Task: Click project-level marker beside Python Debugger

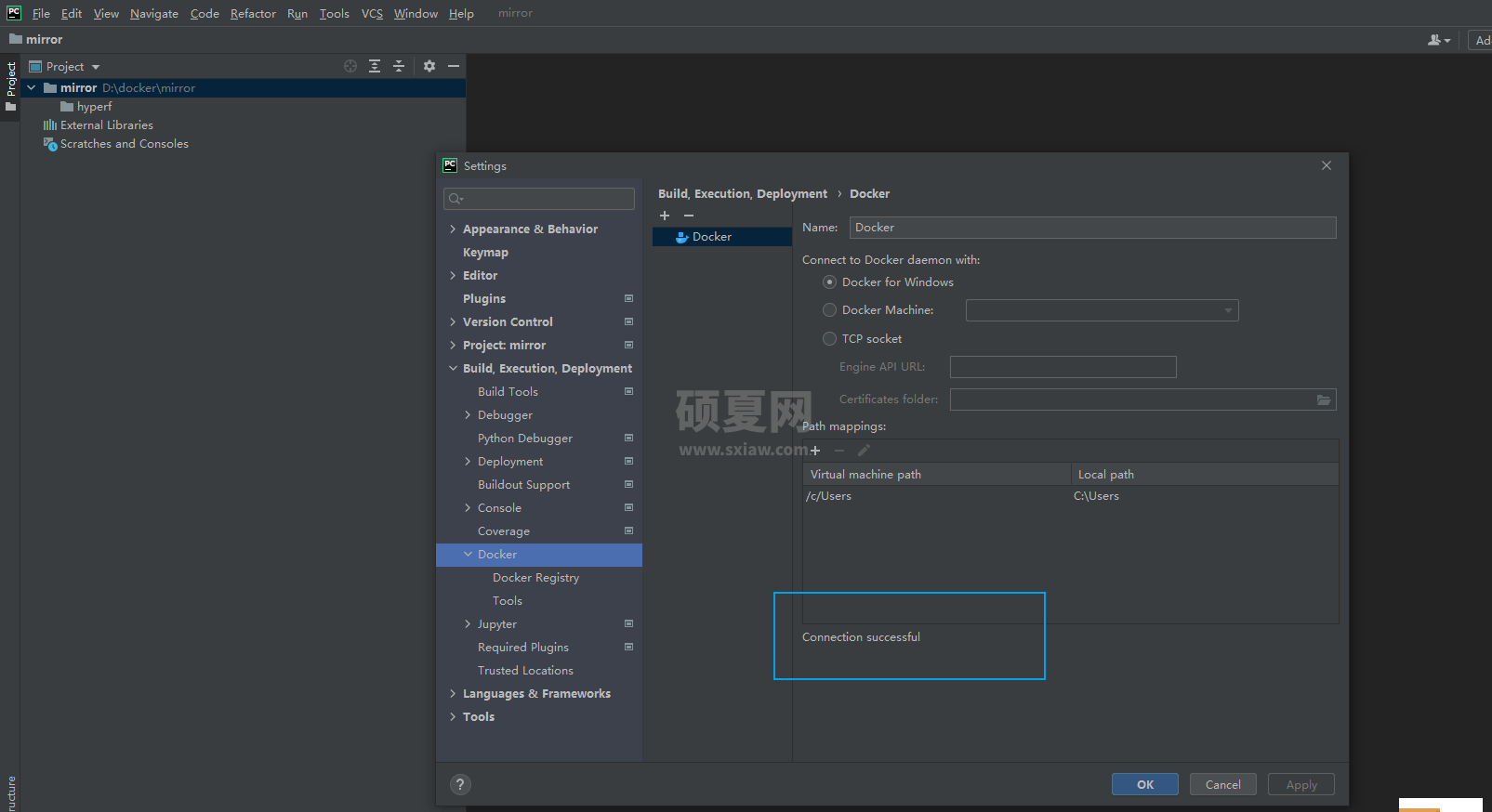Action: pyautogui.click(x=629, y=438)
